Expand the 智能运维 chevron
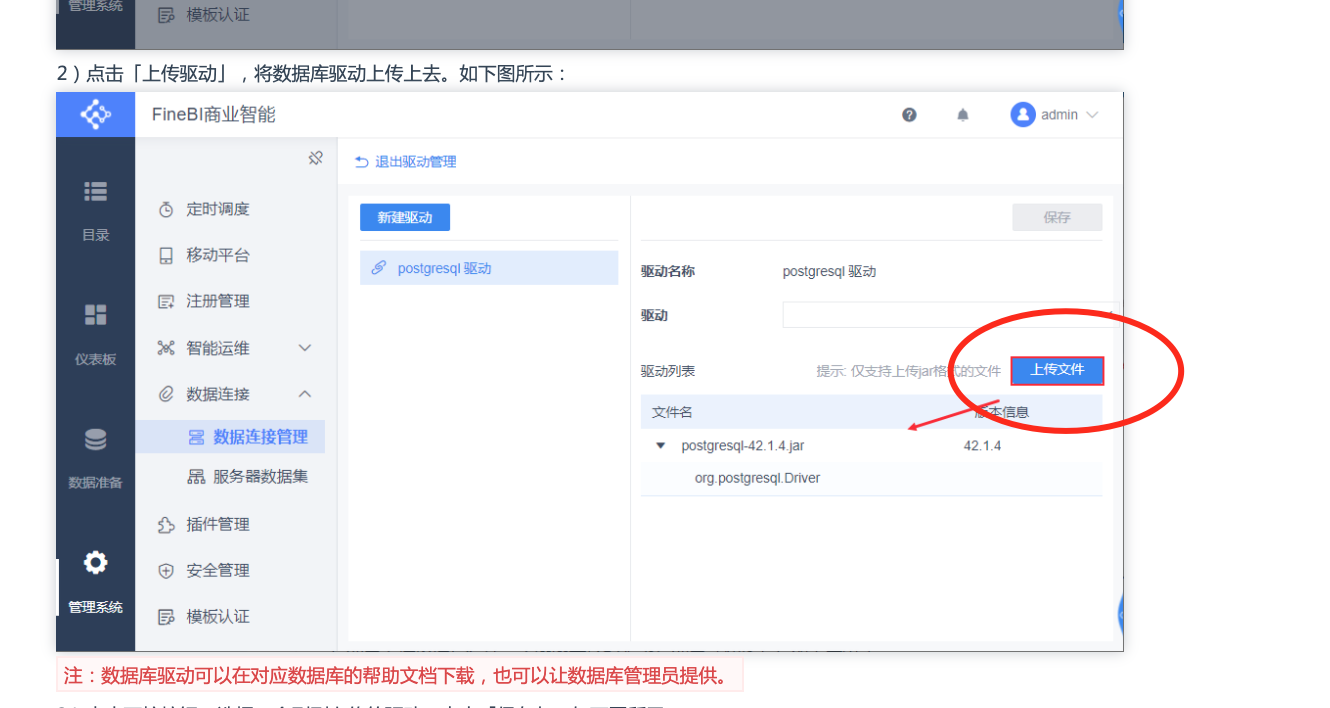 (x=305, y=348)
